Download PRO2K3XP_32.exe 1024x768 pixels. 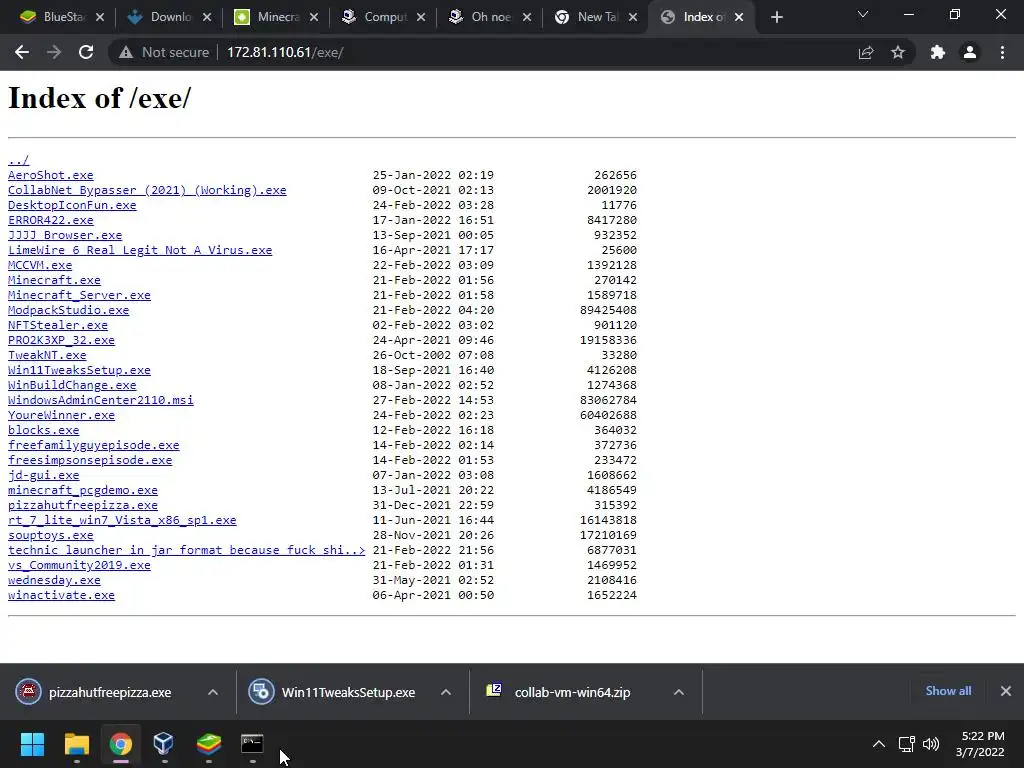pos(61,340)
